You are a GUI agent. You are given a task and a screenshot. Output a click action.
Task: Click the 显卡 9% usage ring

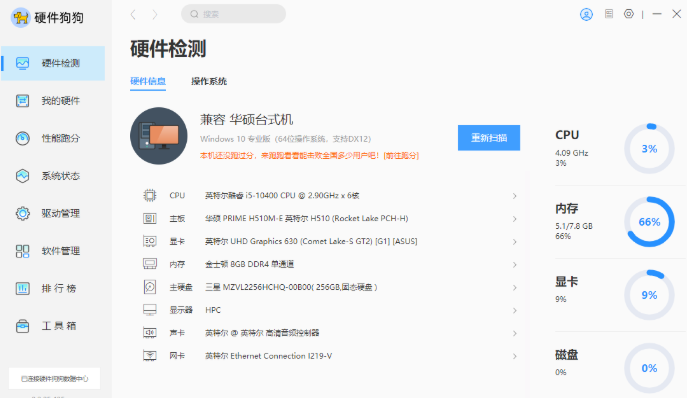[649, 295]
